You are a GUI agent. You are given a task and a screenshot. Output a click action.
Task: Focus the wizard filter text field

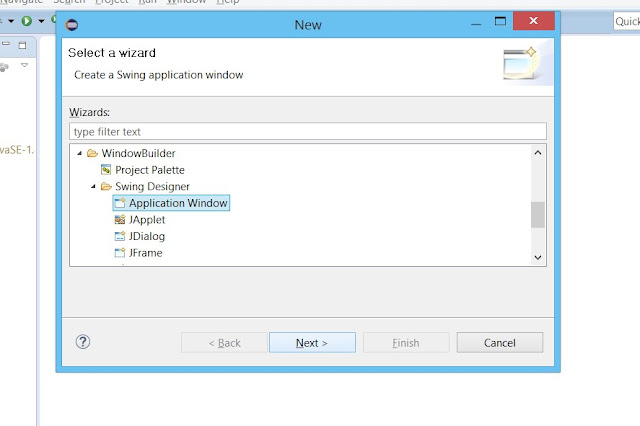[308, 131]
